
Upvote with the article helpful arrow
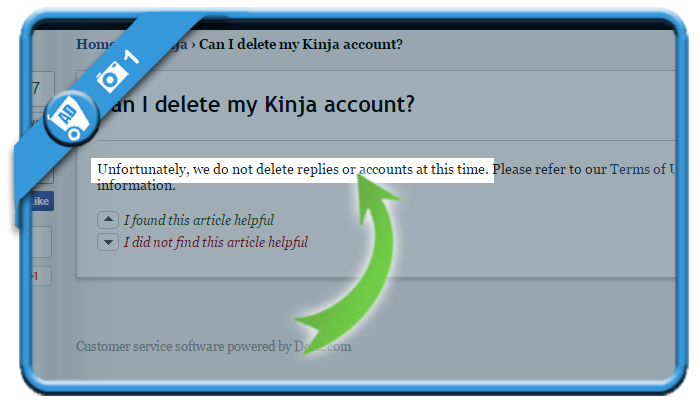pos(108,220)
